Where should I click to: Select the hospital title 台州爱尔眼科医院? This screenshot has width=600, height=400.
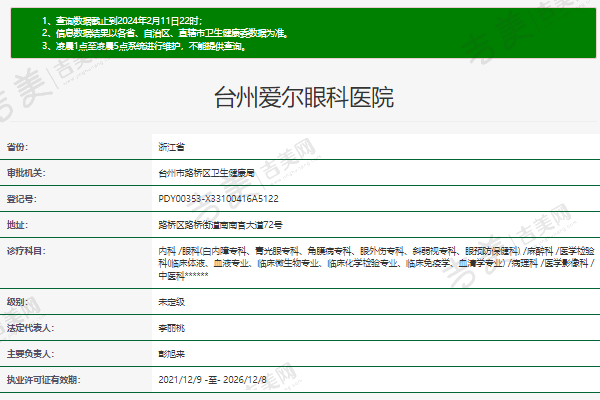click(304, 97)
